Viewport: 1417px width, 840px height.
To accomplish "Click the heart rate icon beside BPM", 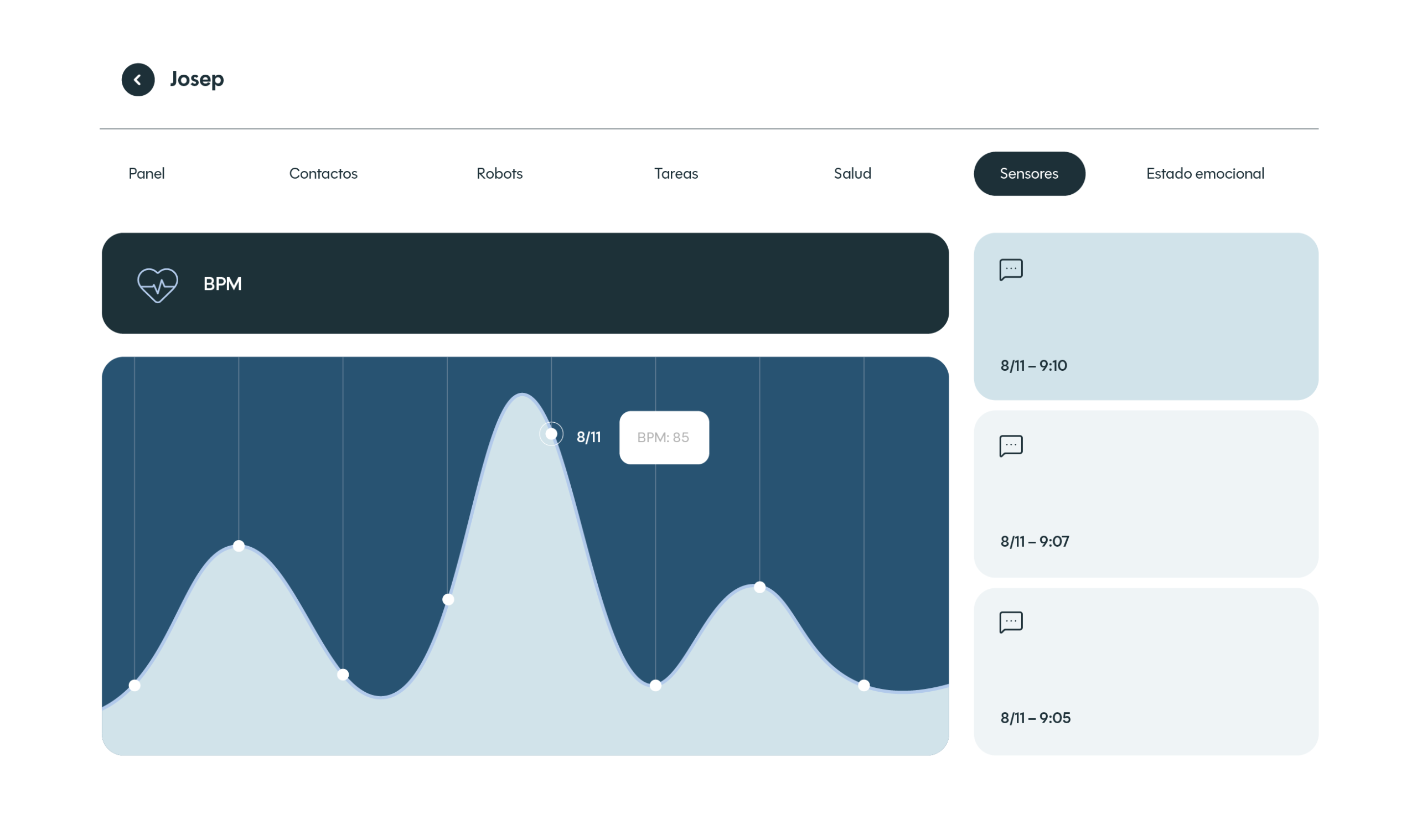I will (x=158, y=285).
